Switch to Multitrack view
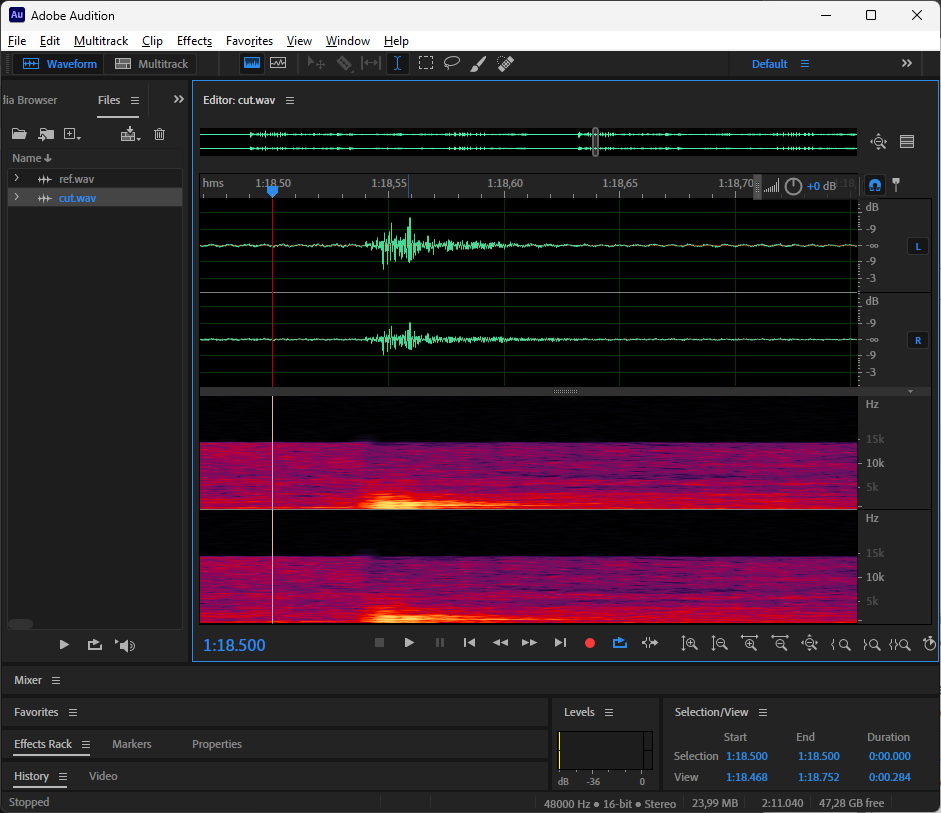This screenshot has height=813, width=941. [x=151, y=64]
